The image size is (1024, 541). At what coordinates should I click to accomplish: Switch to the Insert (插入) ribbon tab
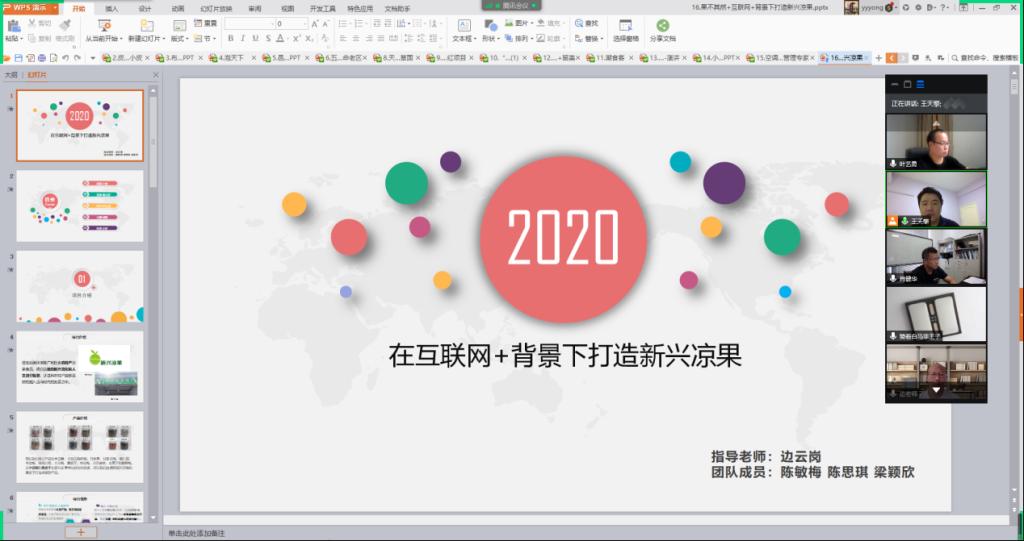[x=111, y=8]
